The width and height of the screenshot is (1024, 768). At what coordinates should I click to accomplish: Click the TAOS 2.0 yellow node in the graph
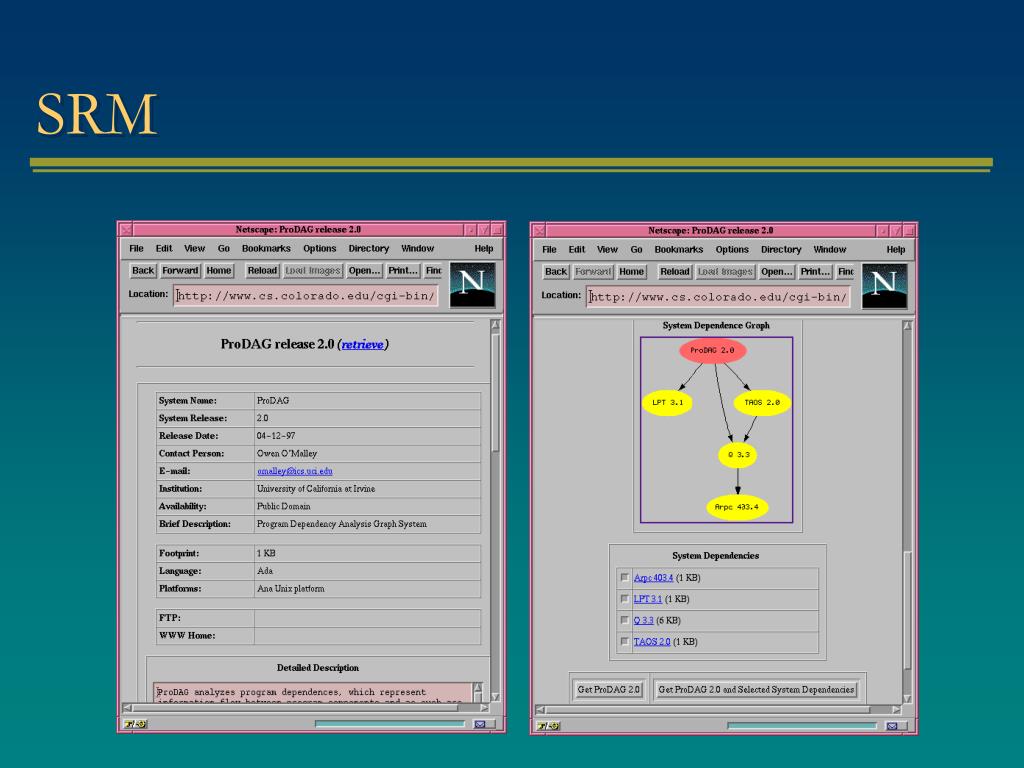[762, 402]
